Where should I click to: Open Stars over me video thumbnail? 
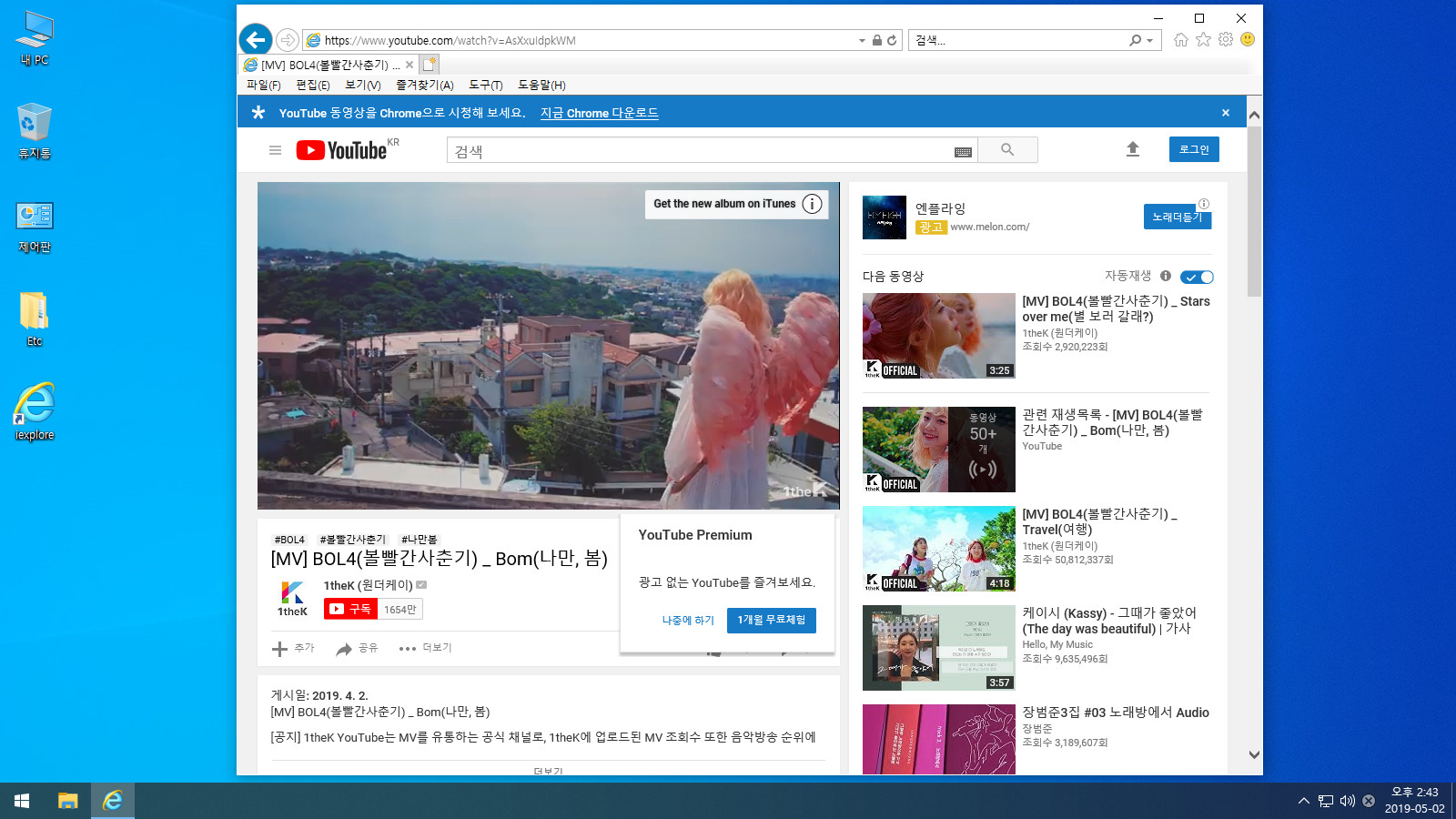coord(939,336)
